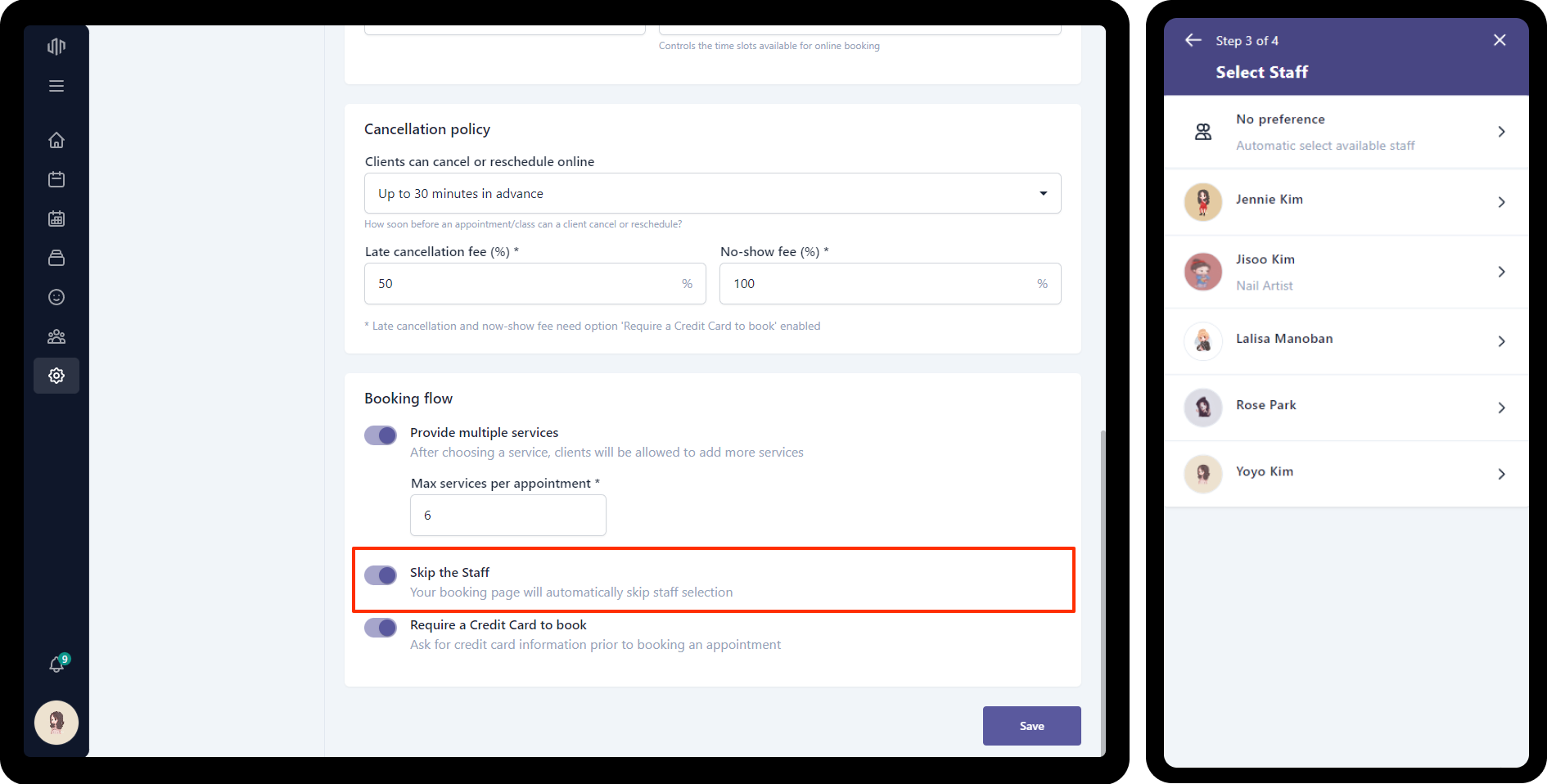This screenshot has width=1547, height=784.
Task: Click the user profile avatar in sidebar
Action: click(56, 723)
